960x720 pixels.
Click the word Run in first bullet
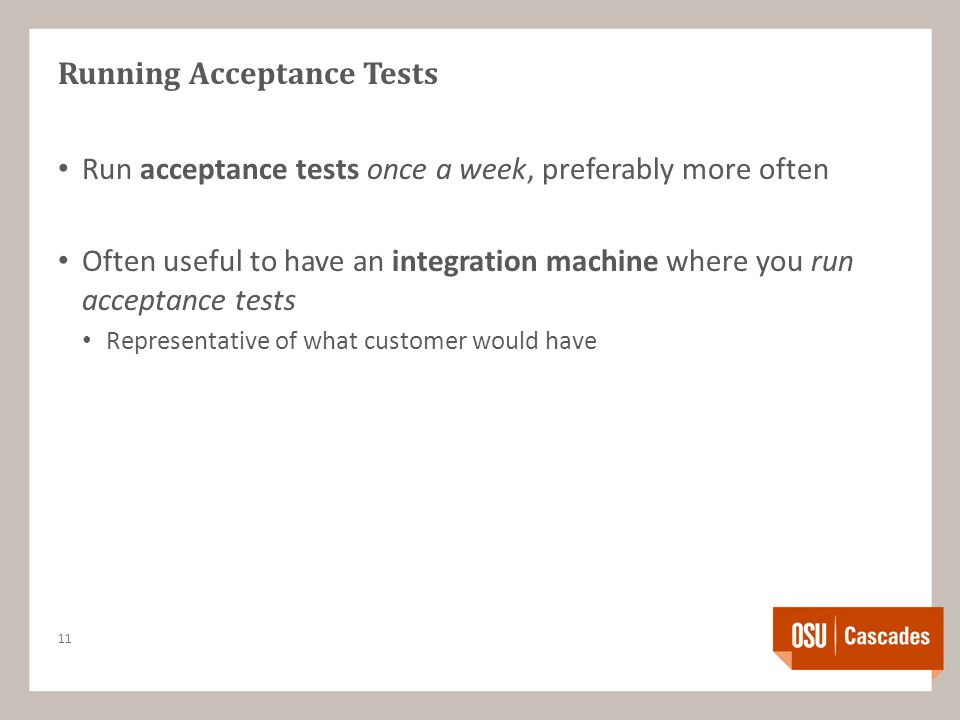[107, 170]
